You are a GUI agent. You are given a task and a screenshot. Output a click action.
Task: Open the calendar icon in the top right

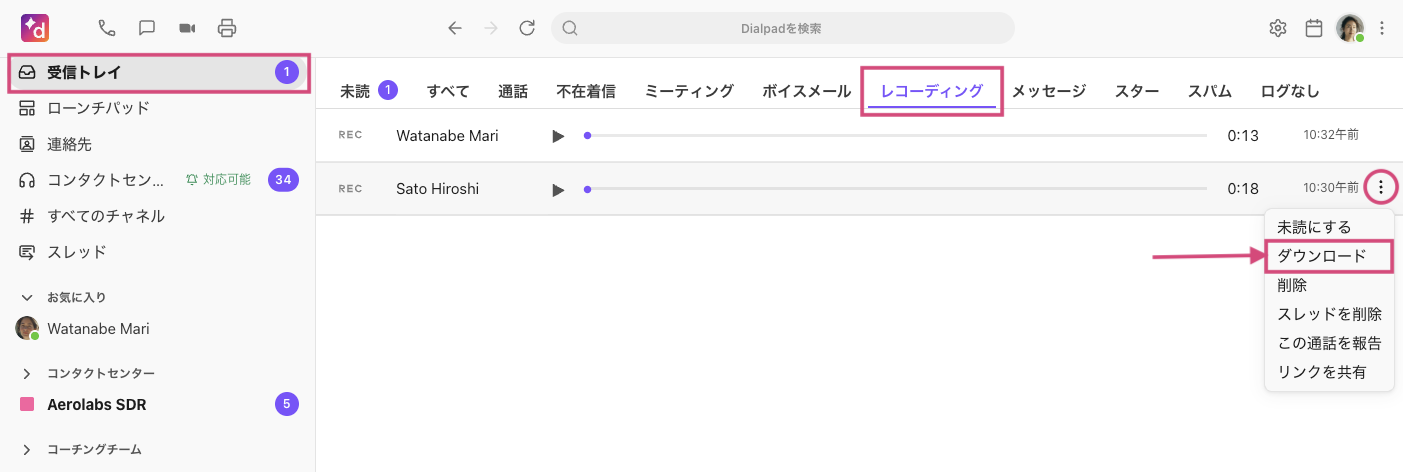pos(1314,28)
